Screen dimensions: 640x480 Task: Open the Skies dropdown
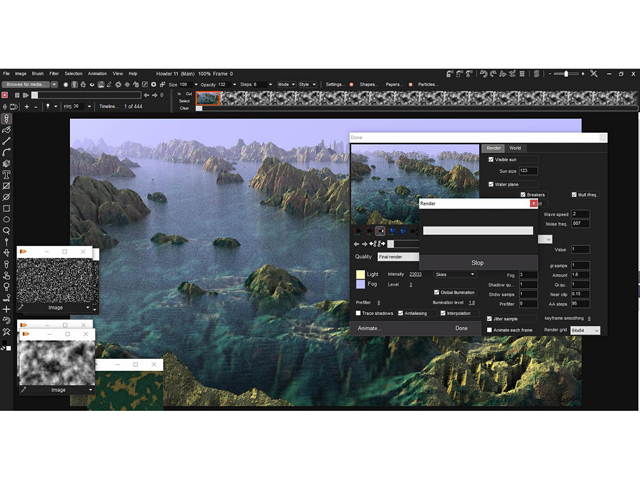click(x=454, y=274)
